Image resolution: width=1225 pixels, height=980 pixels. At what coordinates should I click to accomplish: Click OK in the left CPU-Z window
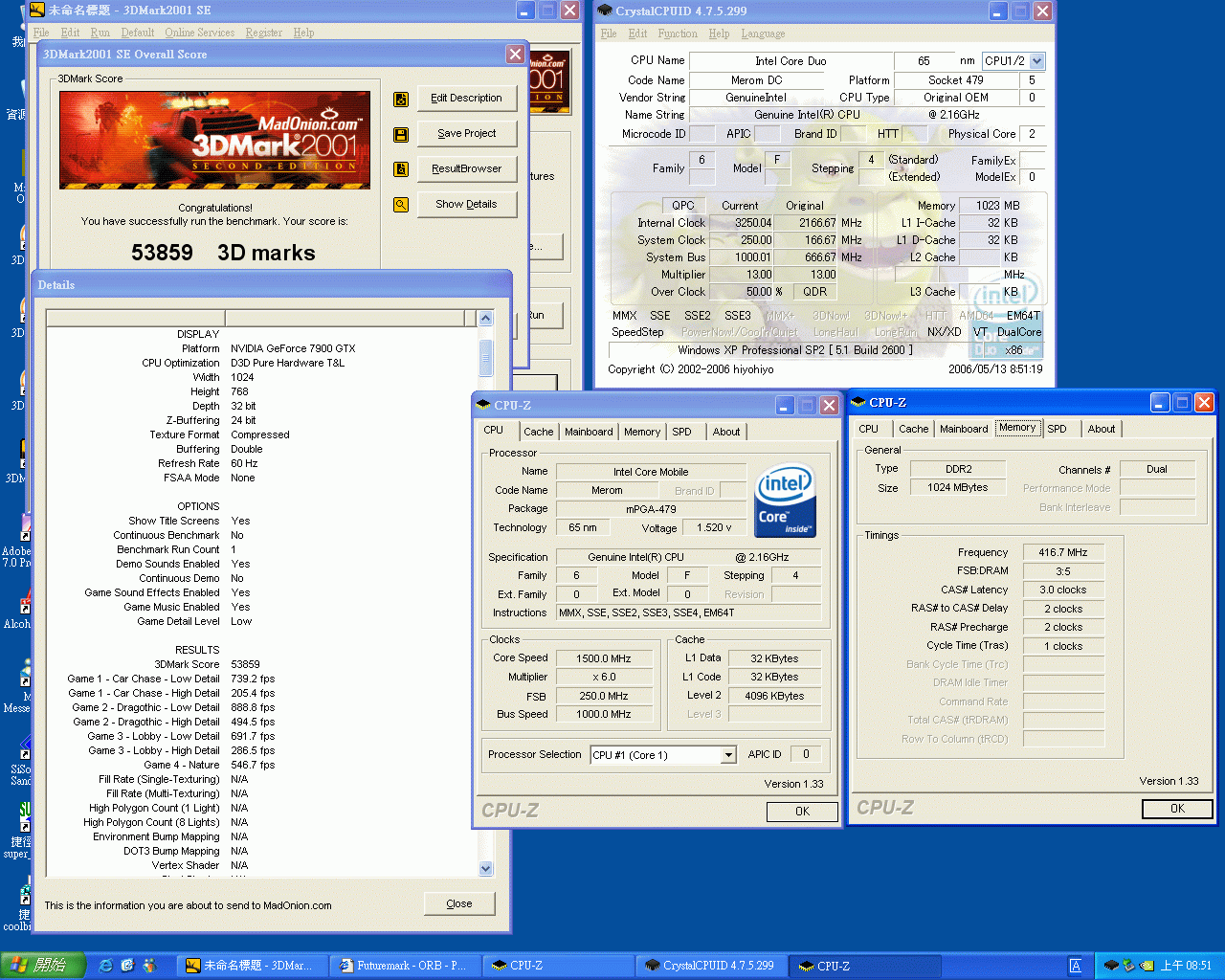pyautogui.click(x=802, y=812)
